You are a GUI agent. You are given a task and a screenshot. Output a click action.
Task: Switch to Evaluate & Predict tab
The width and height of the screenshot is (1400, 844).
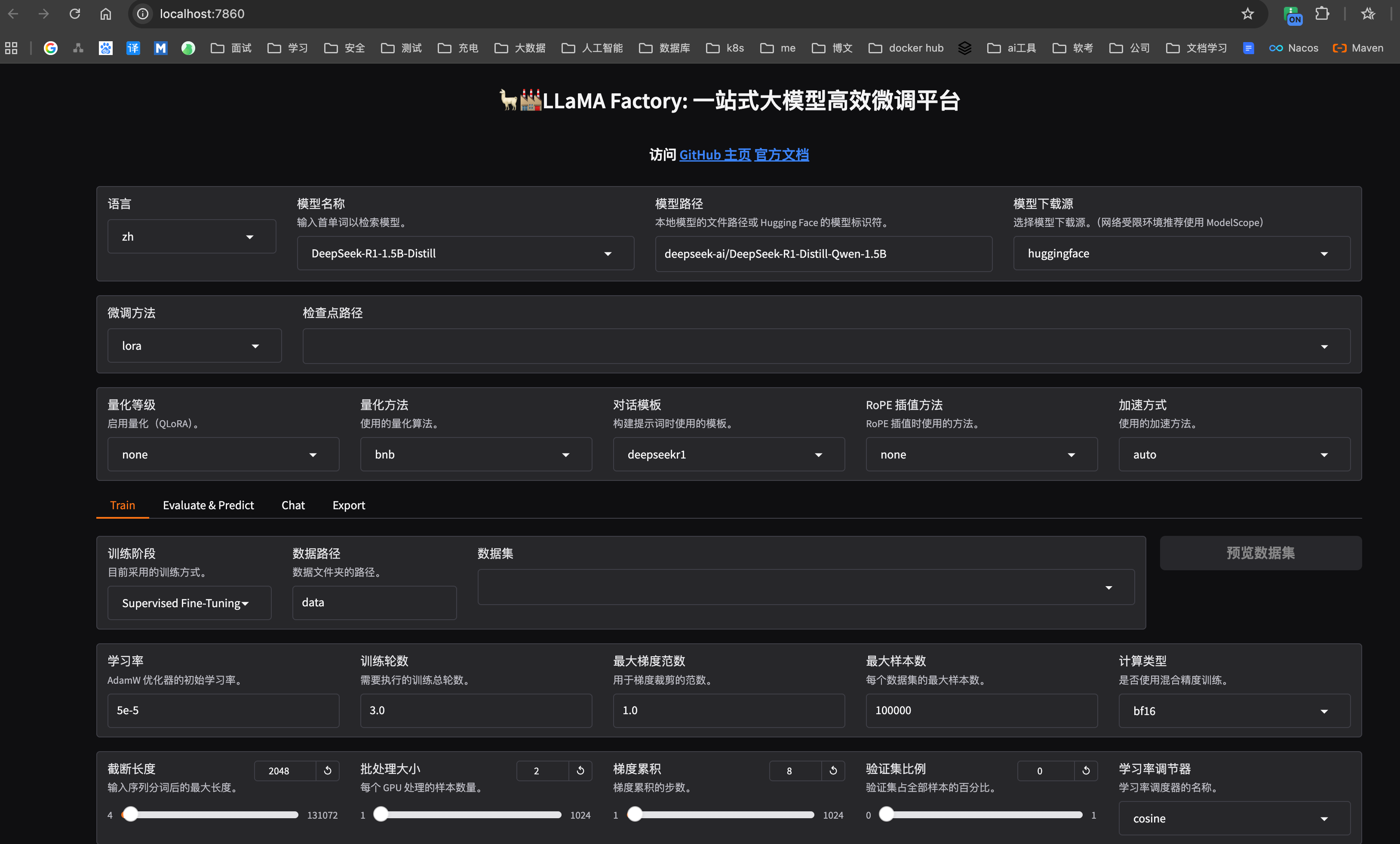[209, 505]
